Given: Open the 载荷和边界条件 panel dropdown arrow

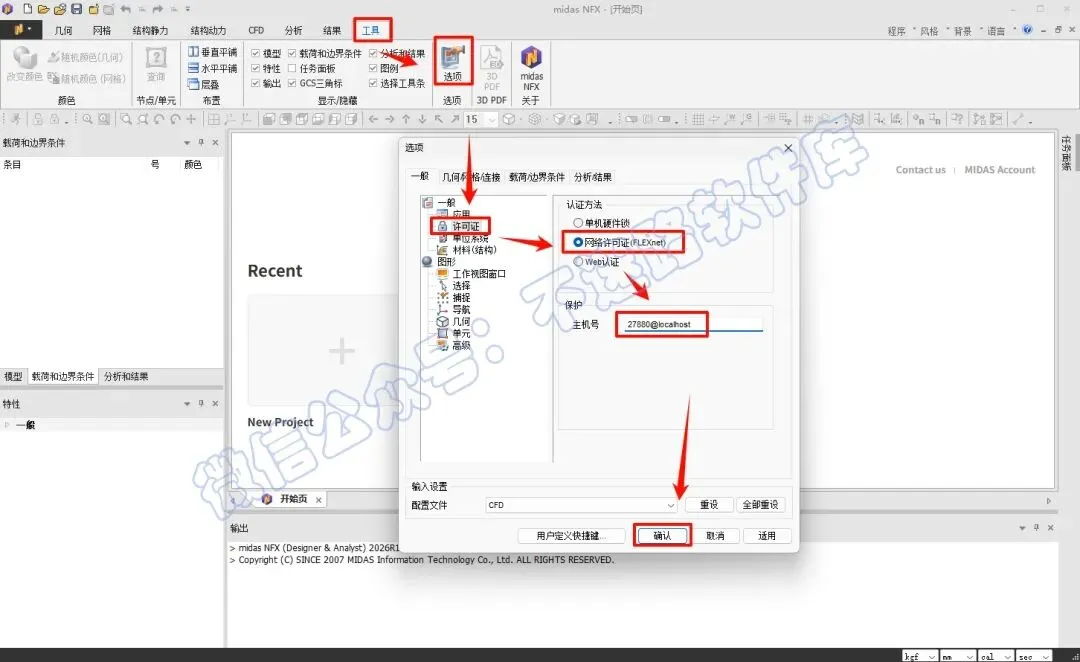Looking at the screenshot, I should [x=187, y=143].
